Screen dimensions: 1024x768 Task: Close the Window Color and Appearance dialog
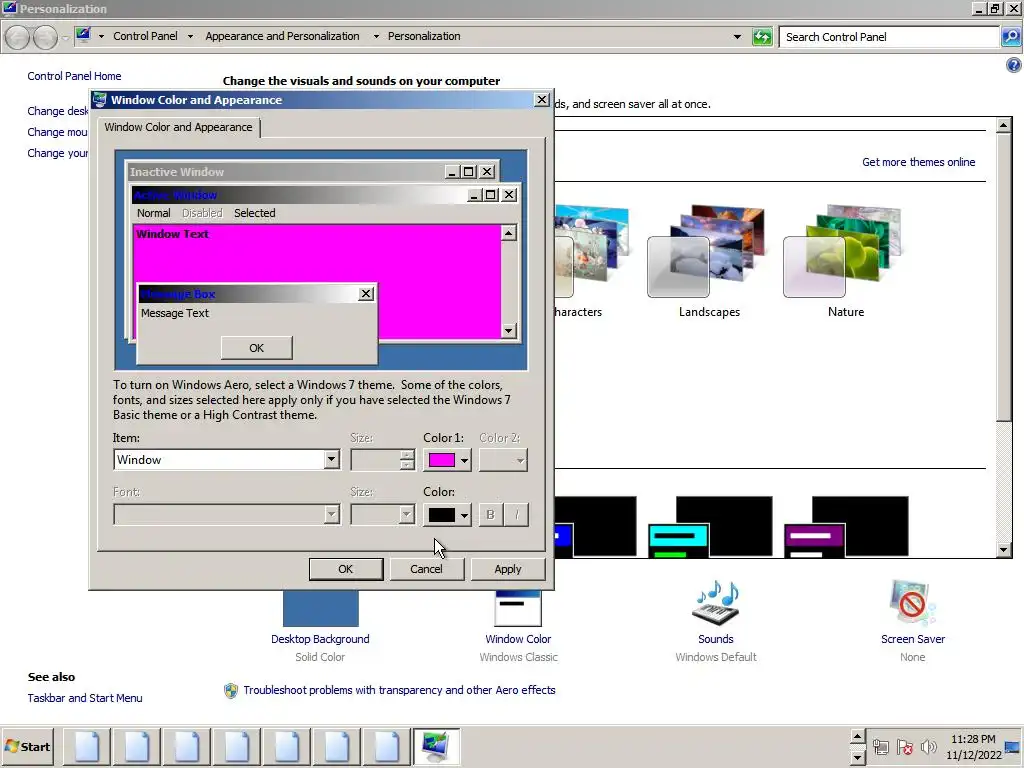[x=541, y=99]
